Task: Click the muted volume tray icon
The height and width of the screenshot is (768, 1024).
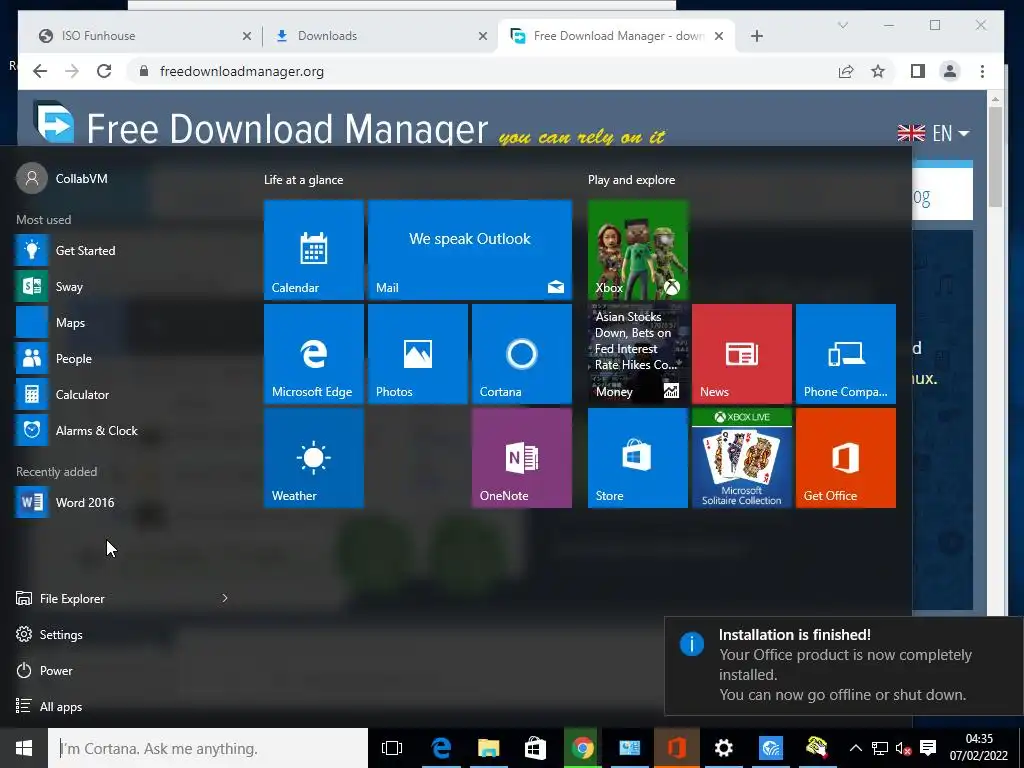Action: (903, 748)
